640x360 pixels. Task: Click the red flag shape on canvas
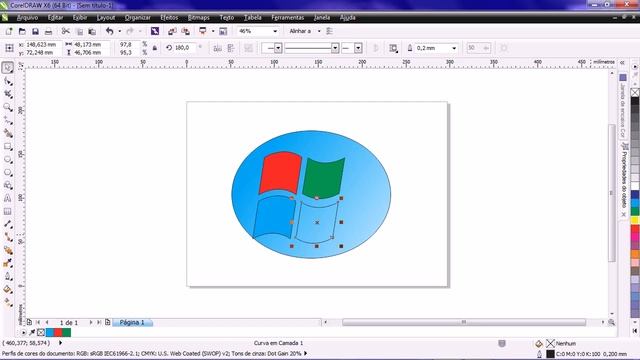pos(280,173)
